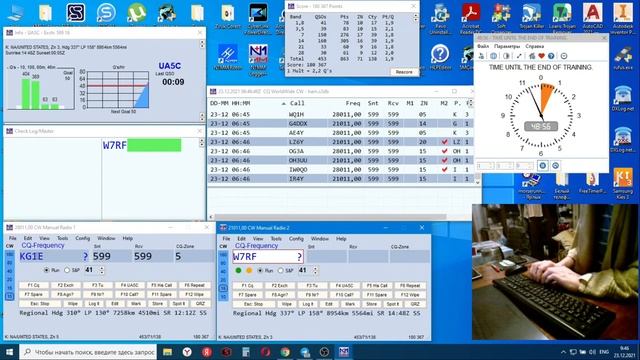This screenshot has width=640, height=360.
Task: Click F12 Wipe button in Radio 2 window
Action: [410, 295]
